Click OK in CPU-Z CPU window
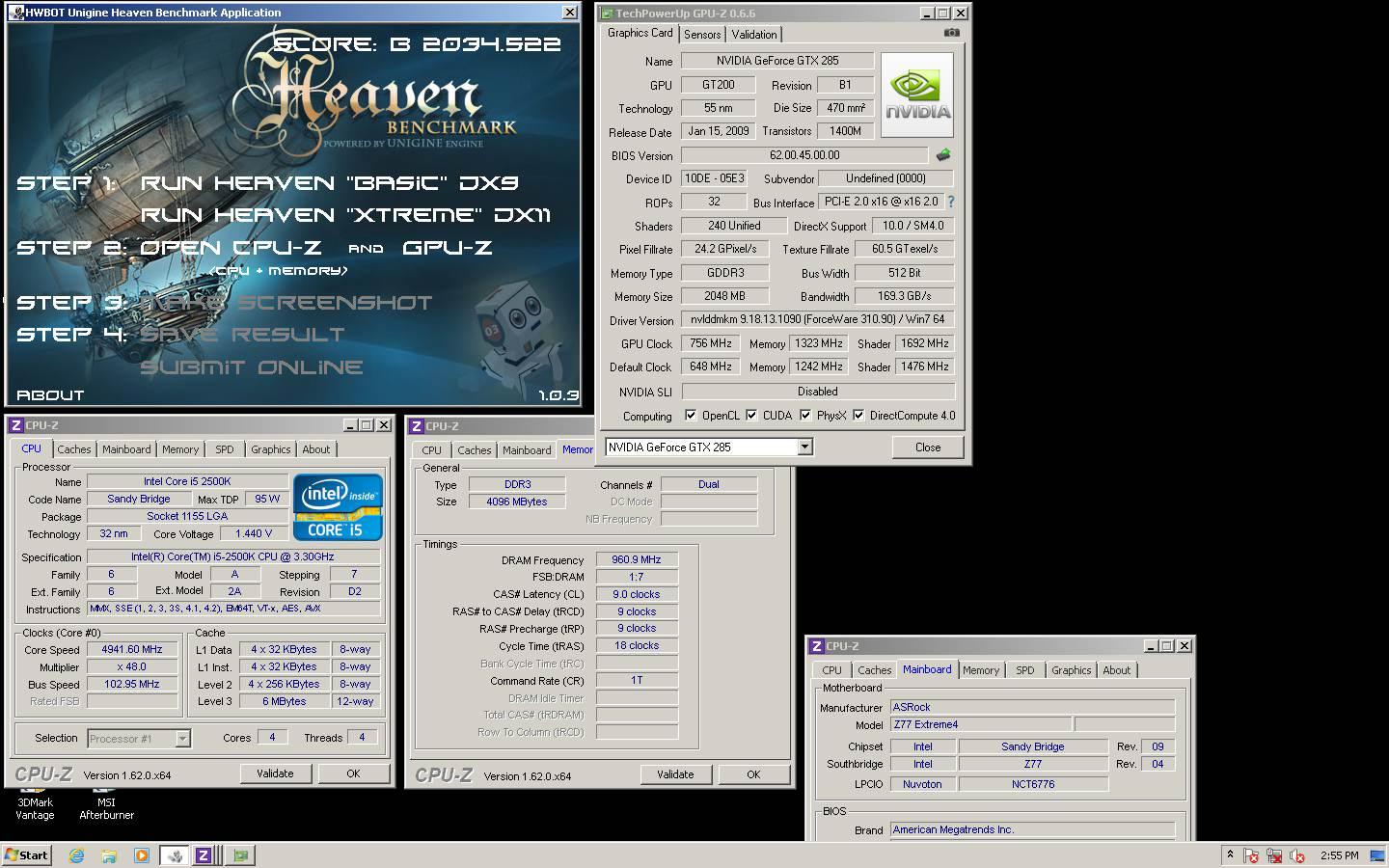The height and width of the screenshot is (868, 1389). click(353, 773)
